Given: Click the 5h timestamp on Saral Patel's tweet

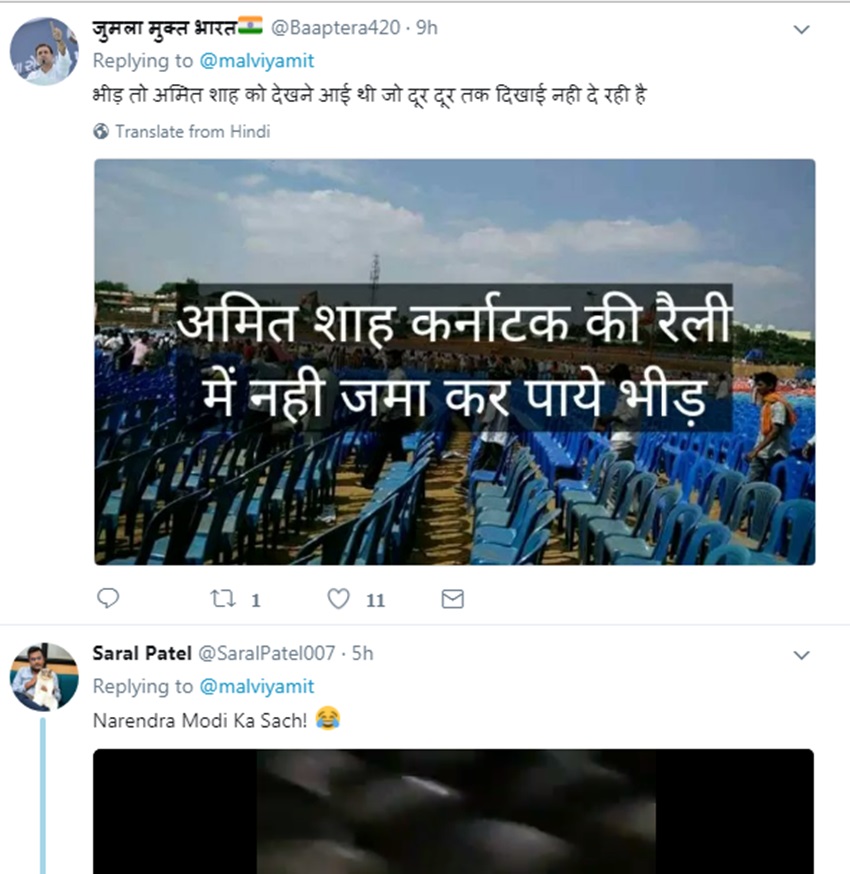Looking at the screenshot, I should [x=362, y=653].
